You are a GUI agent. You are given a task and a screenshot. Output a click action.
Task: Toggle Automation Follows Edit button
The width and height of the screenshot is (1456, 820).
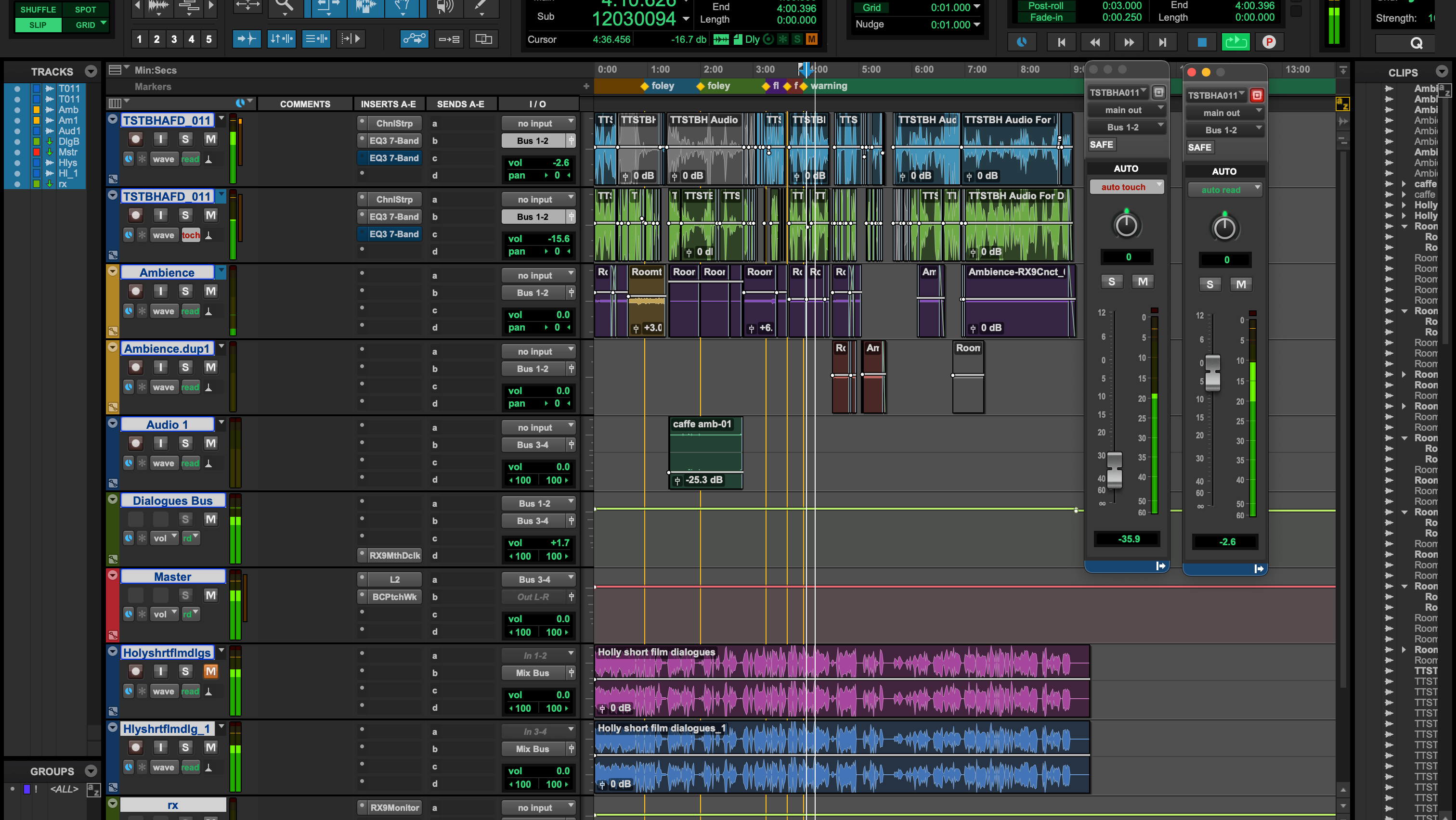pyautogui.click(x=414, y=38)
